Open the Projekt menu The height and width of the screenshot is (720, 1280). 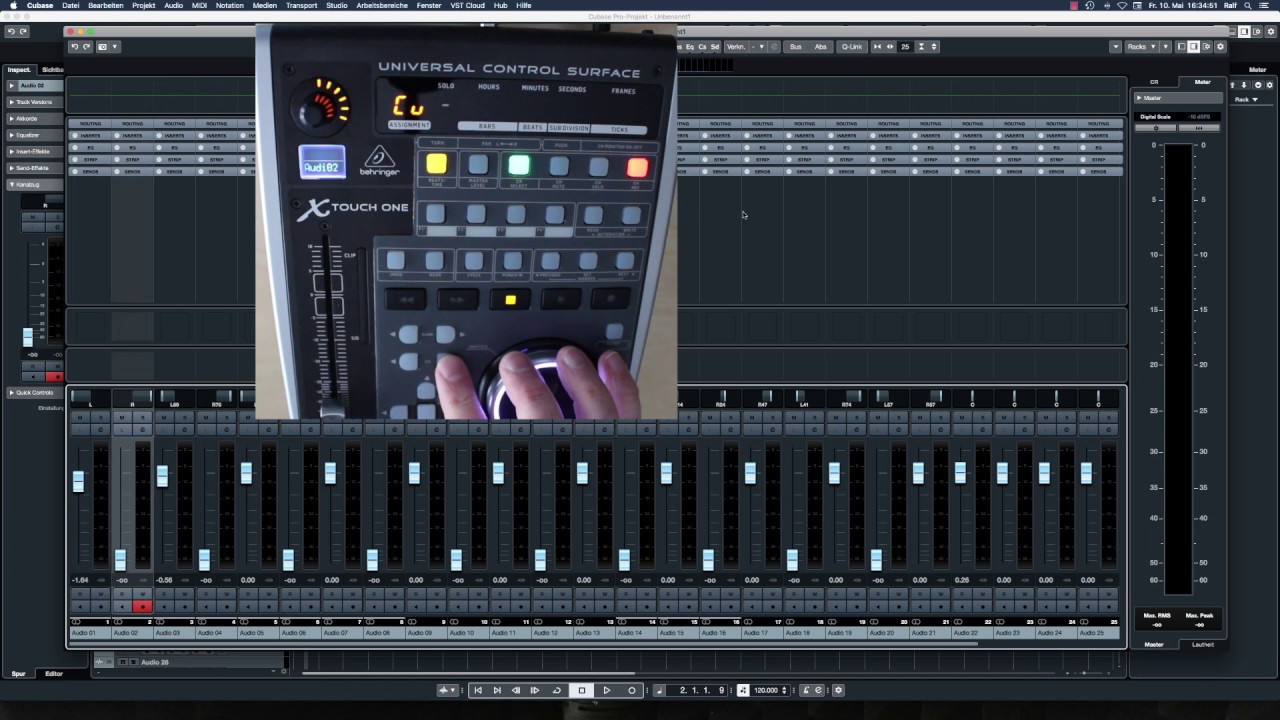coord(144,5)
